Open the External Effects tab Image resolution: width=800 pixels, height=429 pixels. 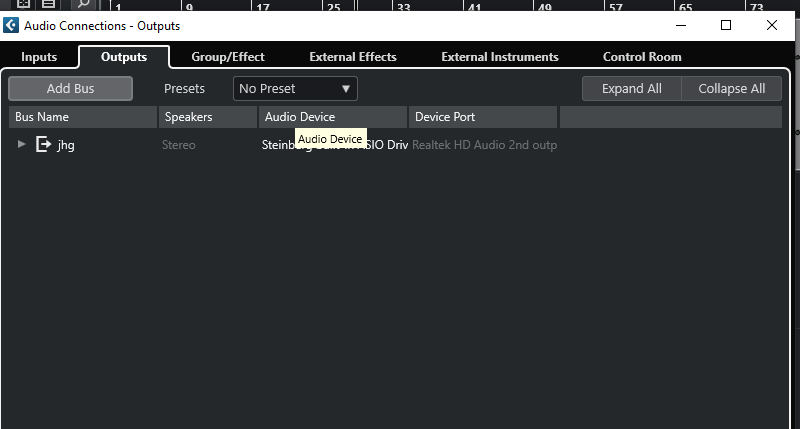coord(353,57)
